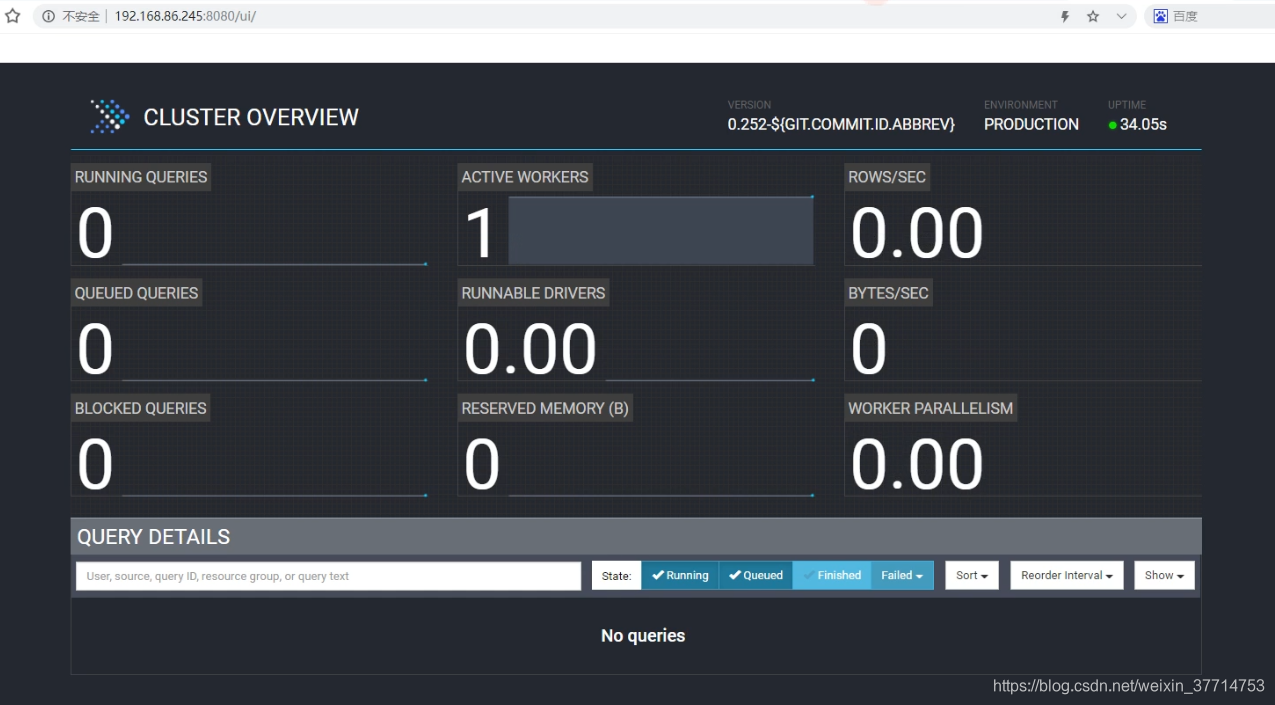Click the lightning bolt icon in address bar

point(1065,16)
